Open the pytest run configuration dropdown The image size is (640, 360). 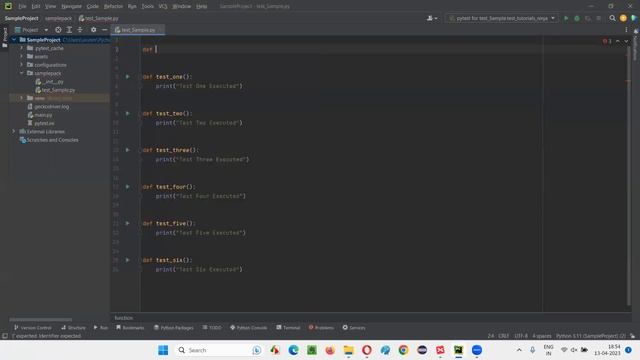[x=502, y=18]
